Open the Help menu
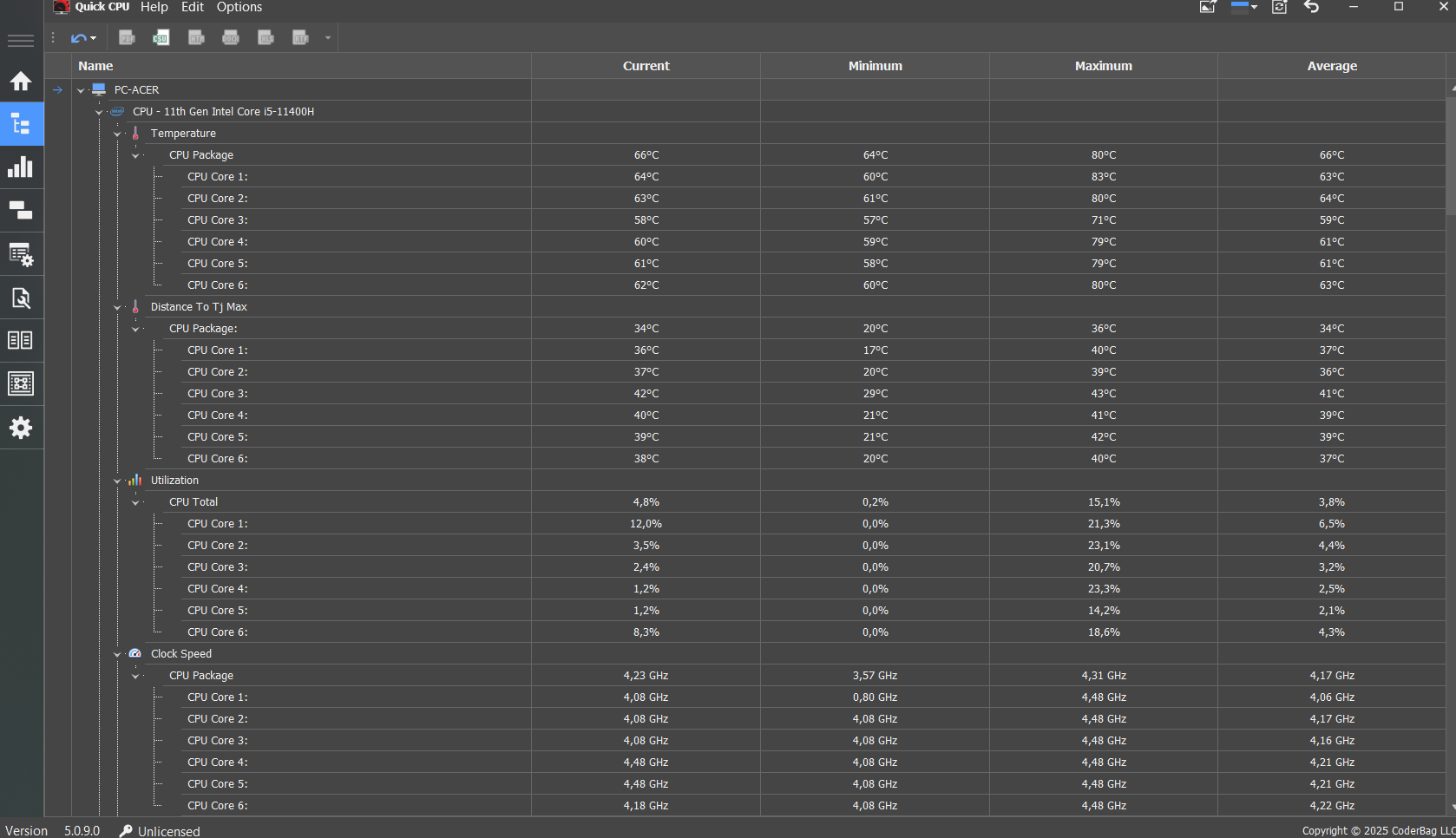1456x838 pixels. pyautogui.click(x=154, y=7)
